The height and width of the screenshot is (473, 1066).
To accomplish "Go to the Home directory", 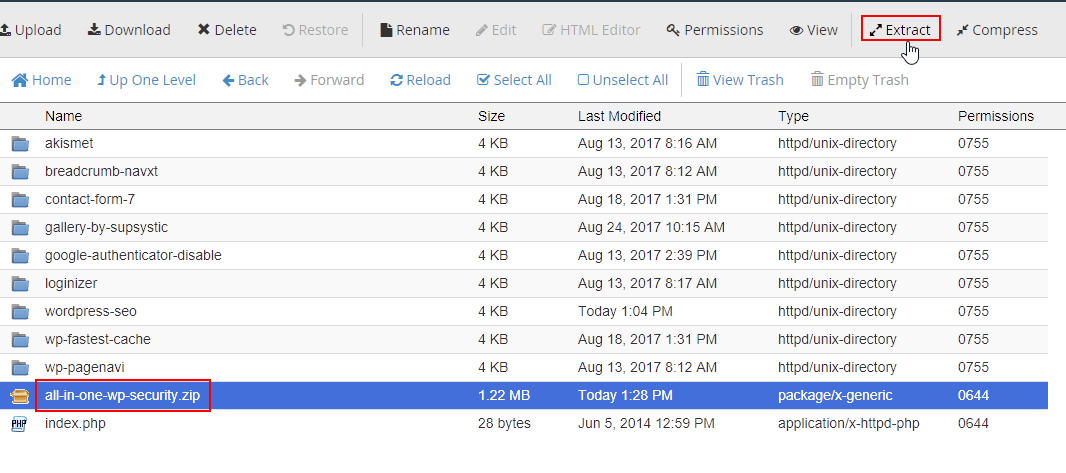I will [41, 80].
